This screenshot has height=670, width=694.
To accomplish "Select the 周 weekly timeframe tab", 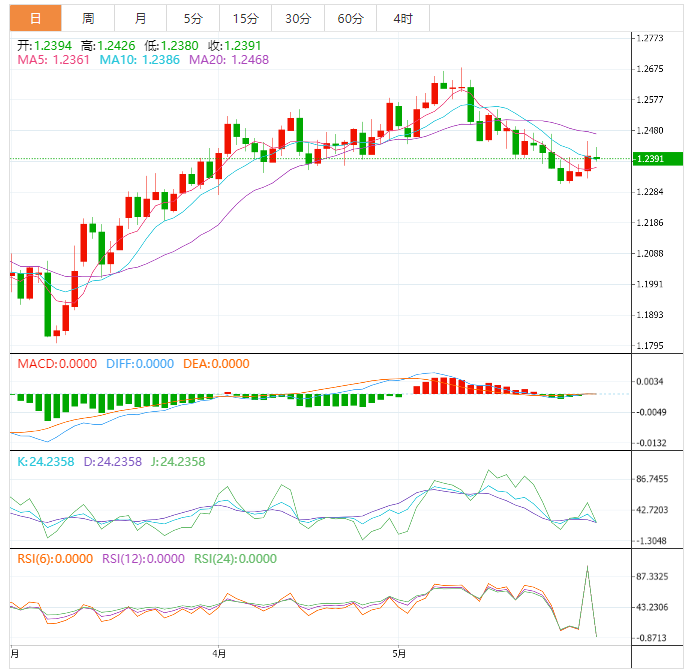I will coord(88,18).
